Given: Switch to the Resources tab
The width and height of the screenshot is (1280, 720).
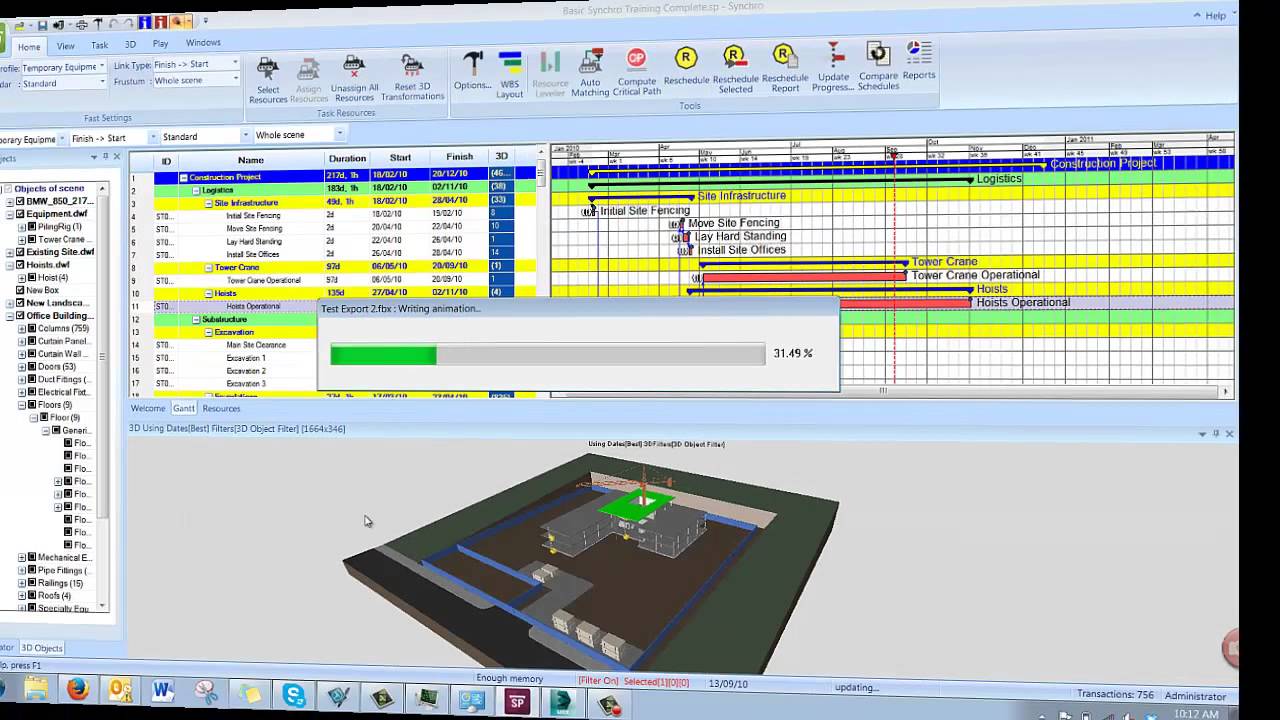Looking at the screenshot, I should click(x=221, y=408).
